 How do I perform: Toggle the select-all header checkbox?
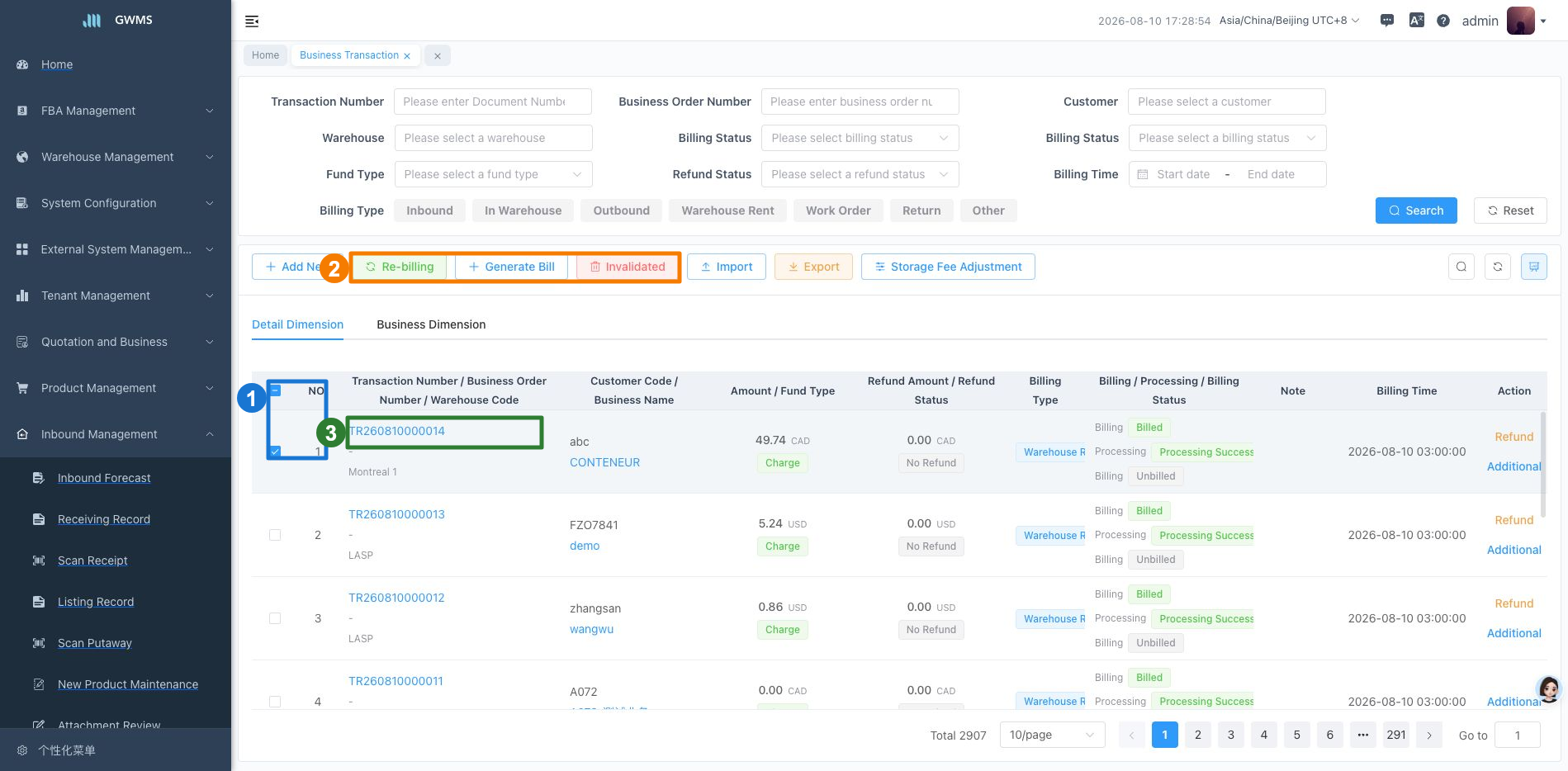[x=276, y=390]
